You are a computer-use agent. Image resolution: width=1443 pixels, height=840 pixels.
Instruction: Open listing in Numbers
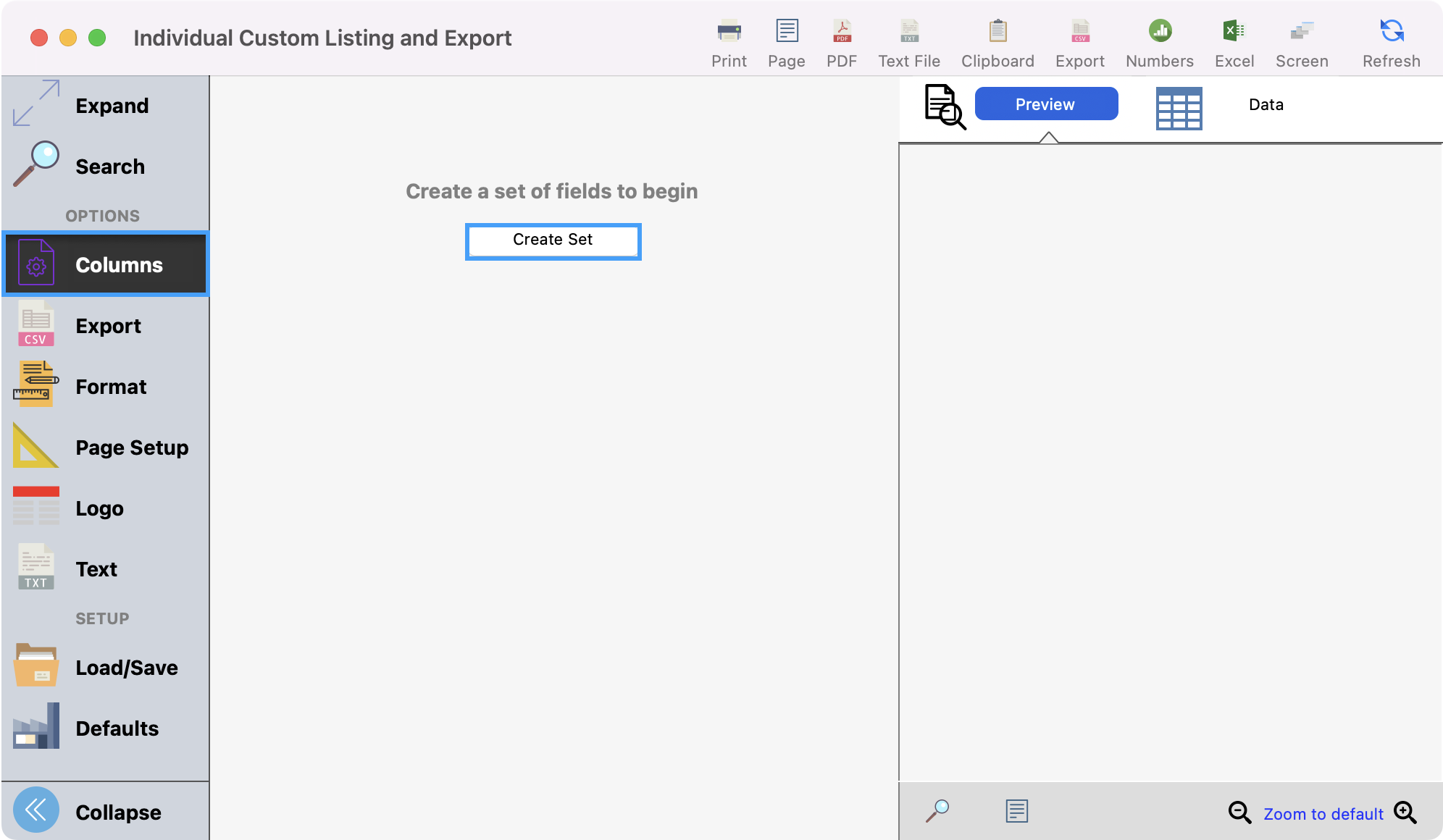pos(1160,31)
